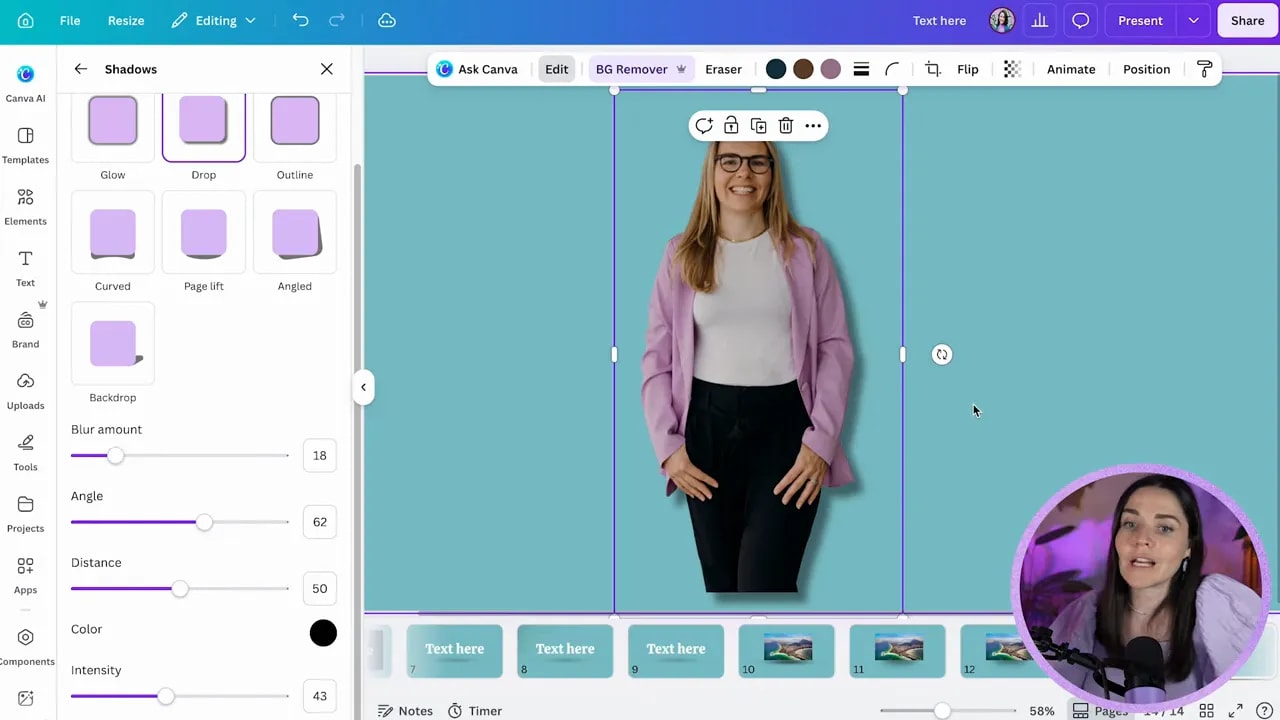
Task: Select the Crop tool icon
Action: (932, 69)
